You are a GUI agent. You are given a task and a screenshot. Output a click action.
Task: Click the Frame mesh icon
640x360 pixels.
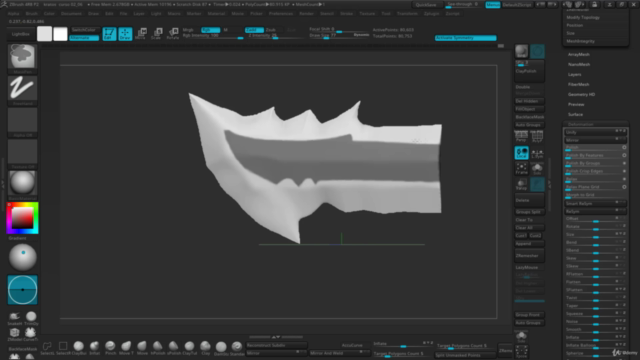coord(521,169)
